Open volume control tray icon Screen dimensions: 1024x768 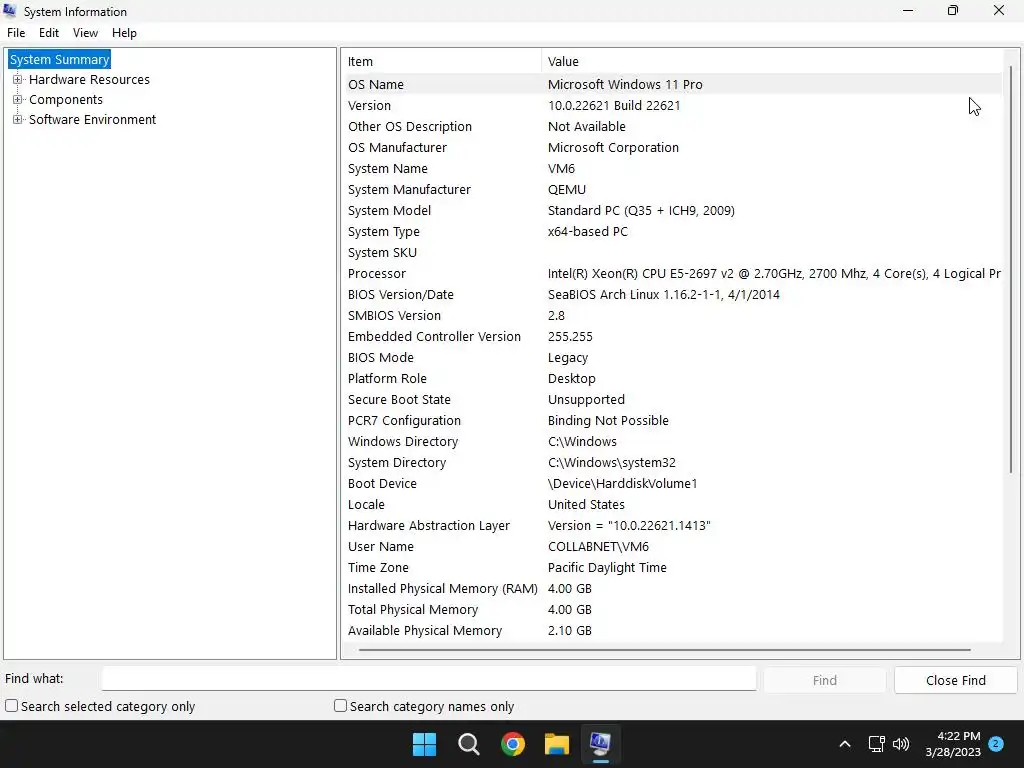(901, 744)
